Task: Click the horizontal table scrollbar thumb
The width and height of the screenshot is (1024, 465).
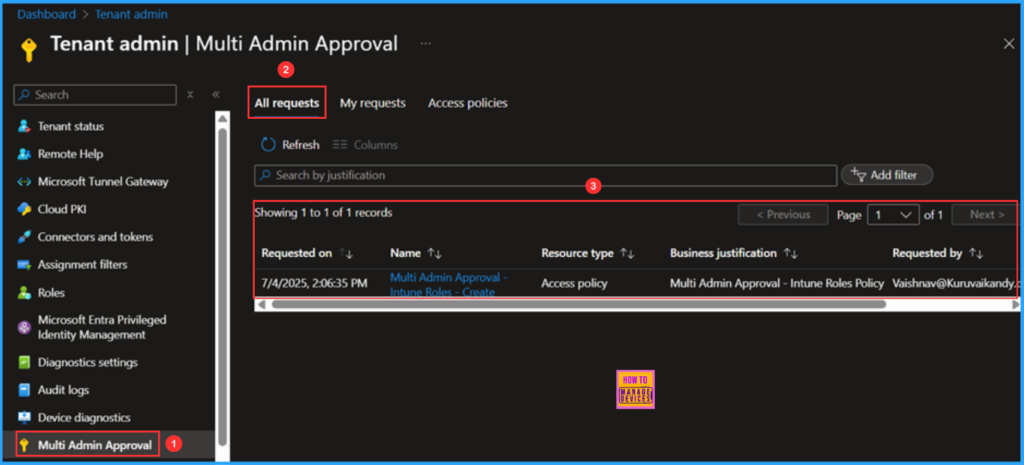Action: point(578,304)
